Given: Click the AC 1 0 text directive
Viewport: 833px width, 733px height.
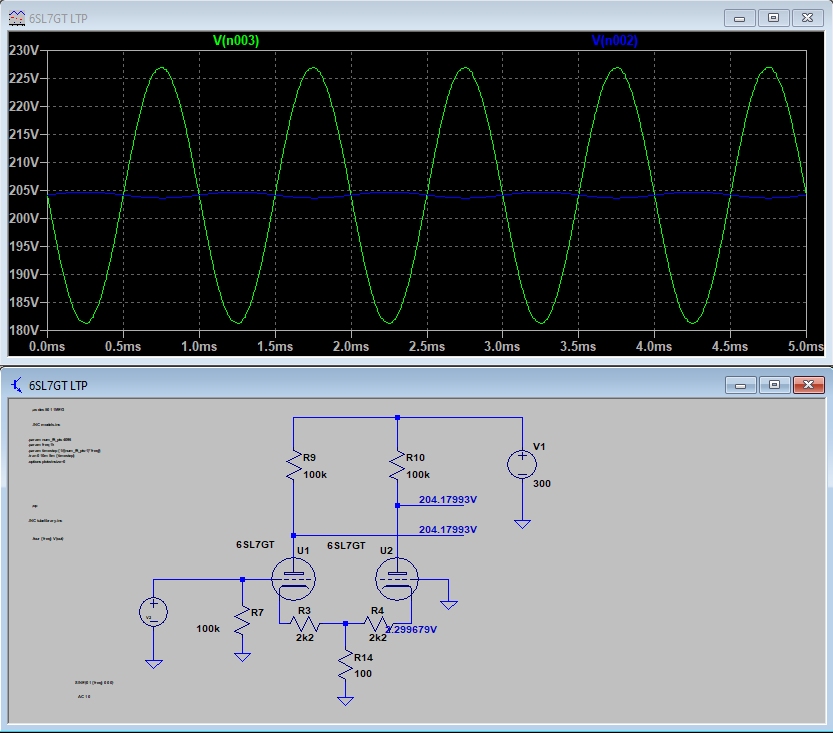Looking at the screenshot, I should (x=84, y=696).
